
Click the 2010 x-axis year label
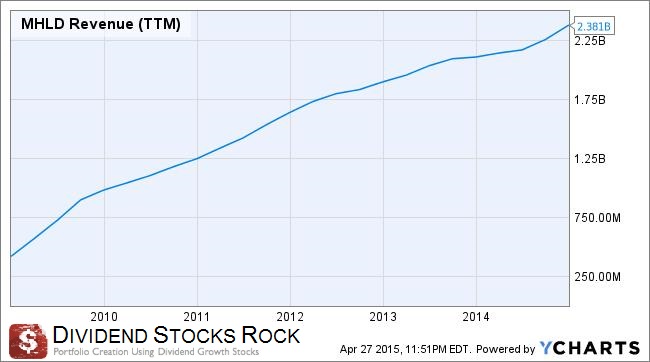104,317
